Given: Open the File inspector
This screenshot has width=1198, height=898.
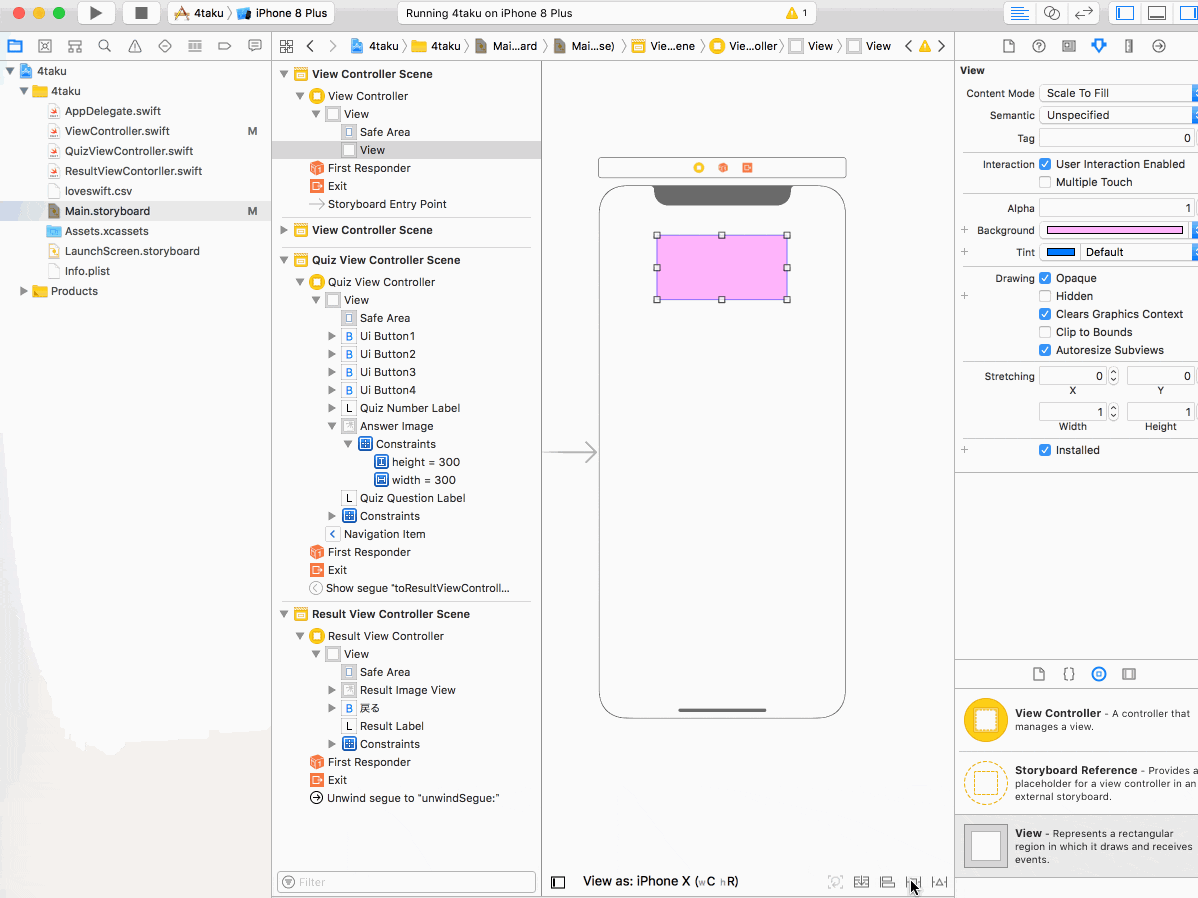Looking at the screenshot, I should click(x=1009, y=46).
